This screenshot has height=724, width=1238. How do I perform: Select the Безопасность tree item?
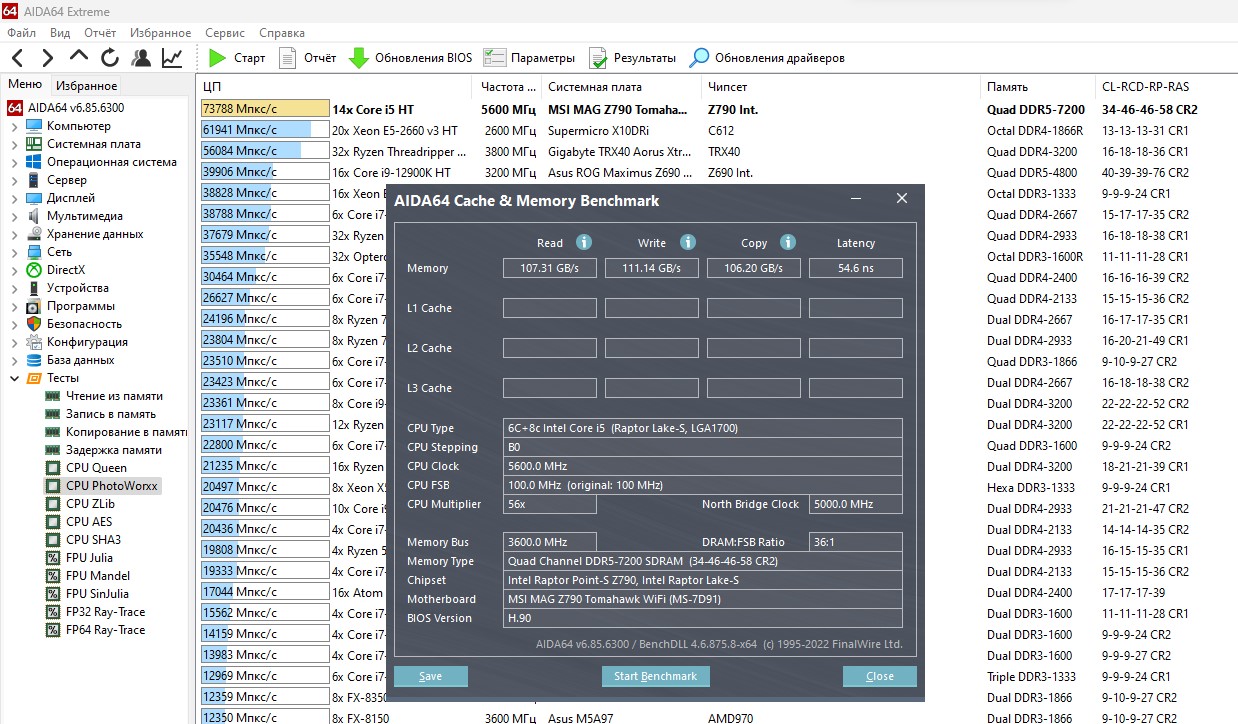pyautogui.click(x=73, y=324)
